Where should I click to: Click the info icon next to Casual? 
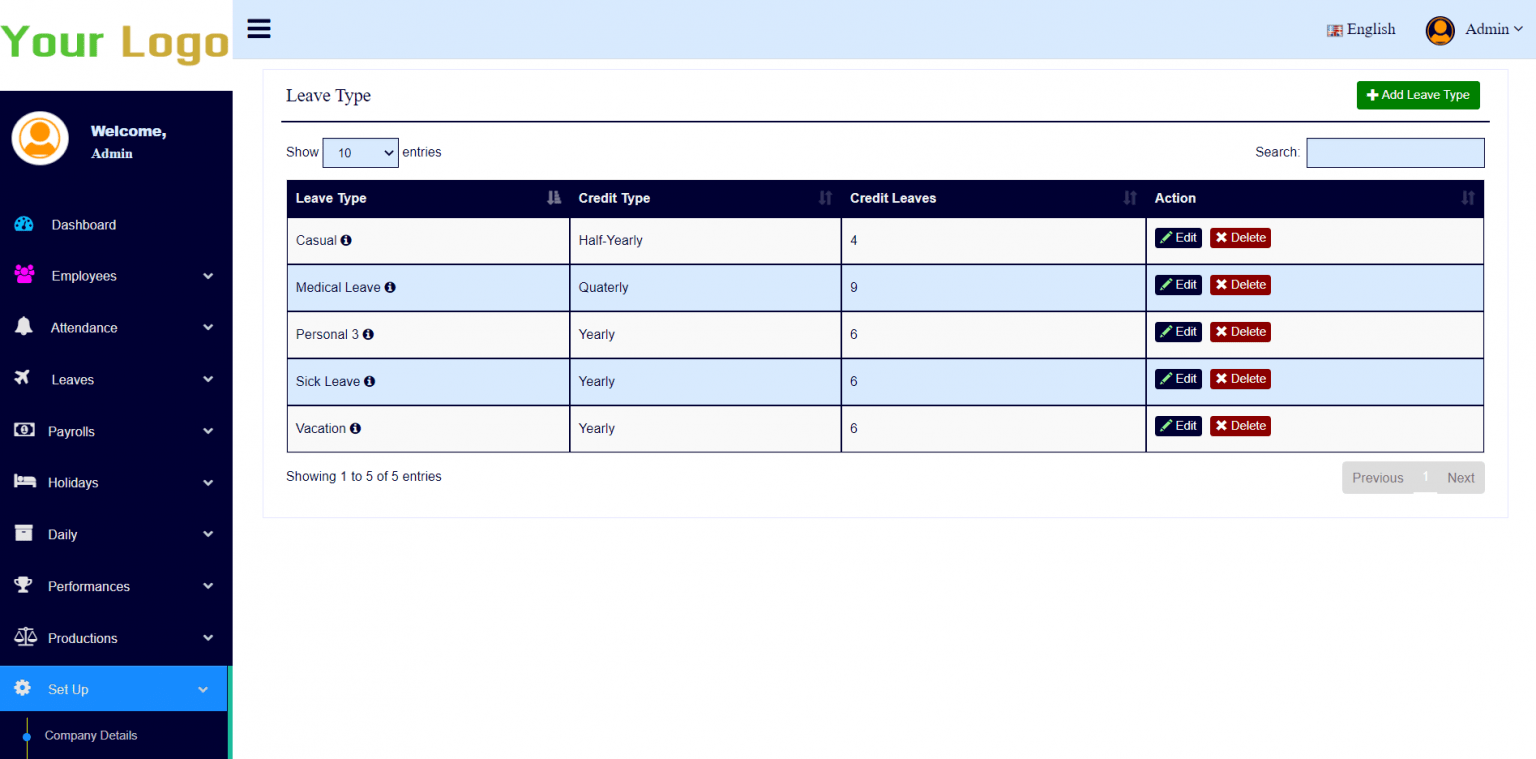point(346,239)
